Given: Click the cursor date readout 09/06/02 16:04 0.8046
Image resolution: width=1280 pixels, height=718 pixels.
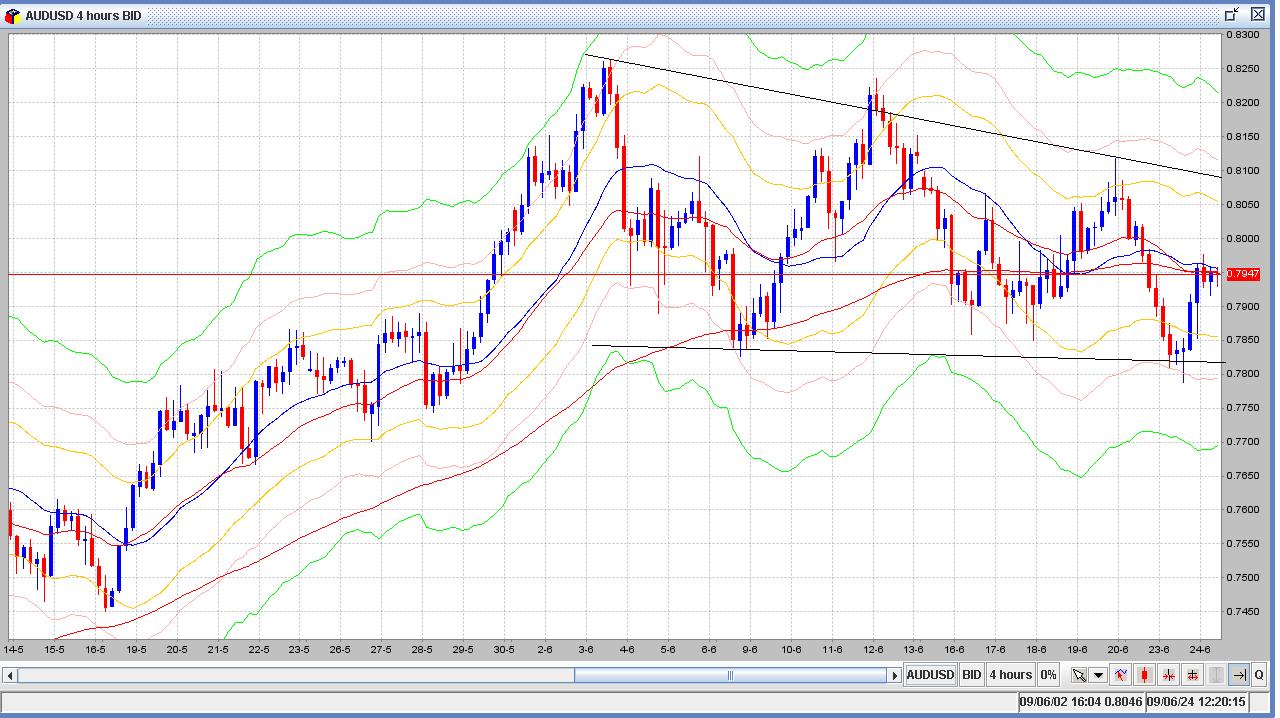Looking at the screenshot, I should [x=1081, y=702].
